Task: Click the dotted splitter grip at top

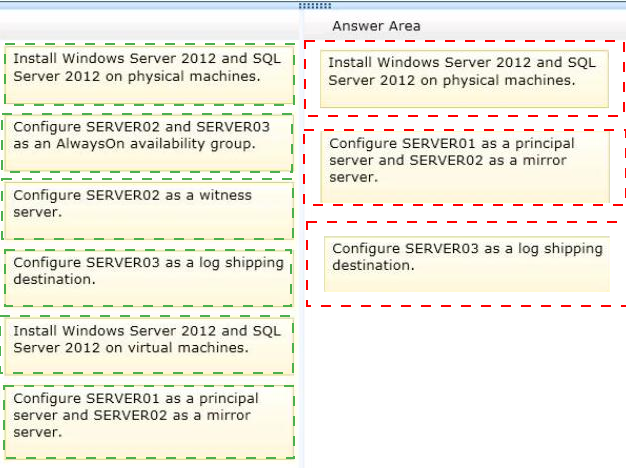Action: [x=315, y=5]
